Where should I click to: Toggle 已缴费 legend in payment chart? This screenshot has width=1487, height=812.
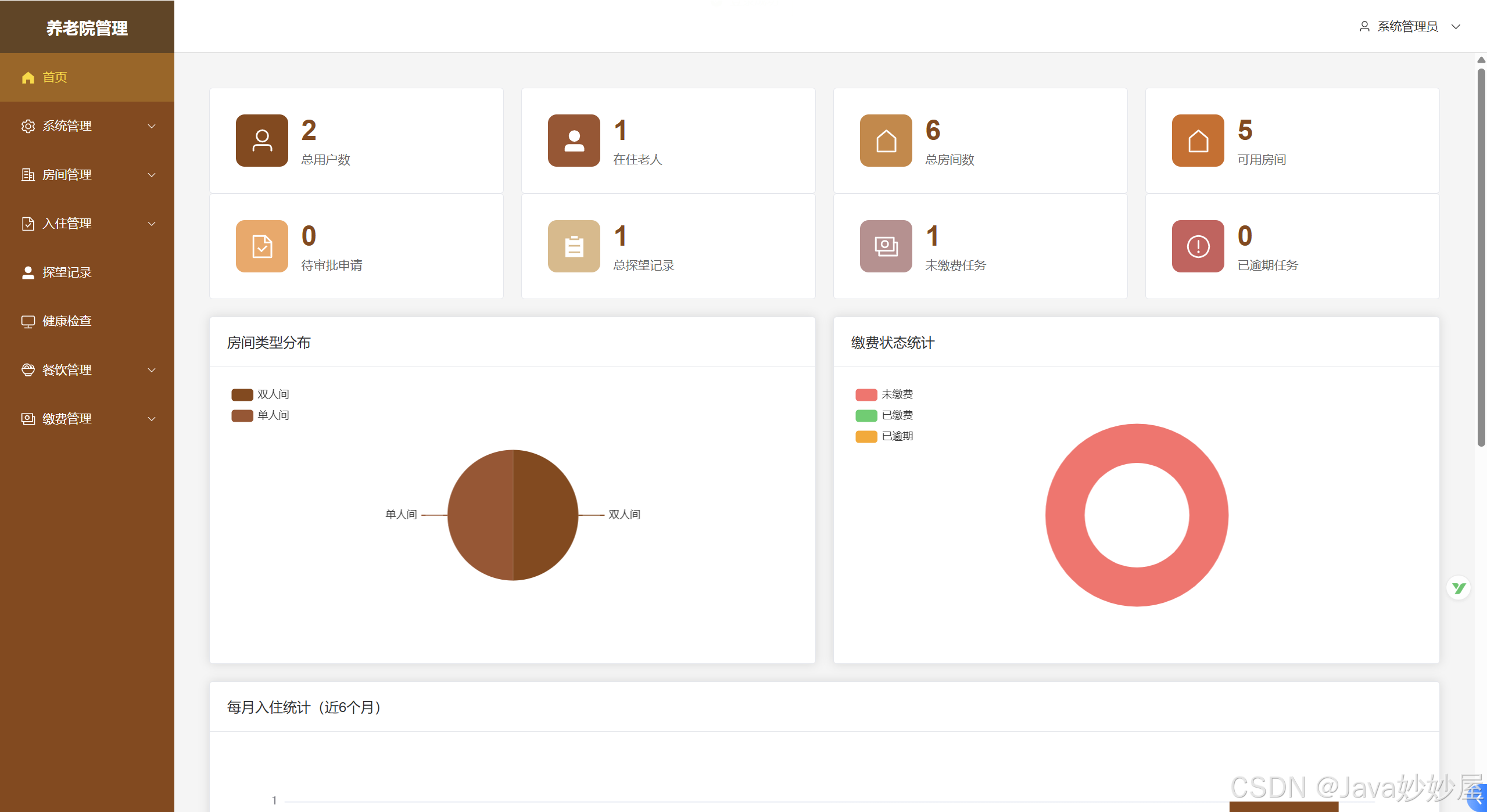pos(884,415)
